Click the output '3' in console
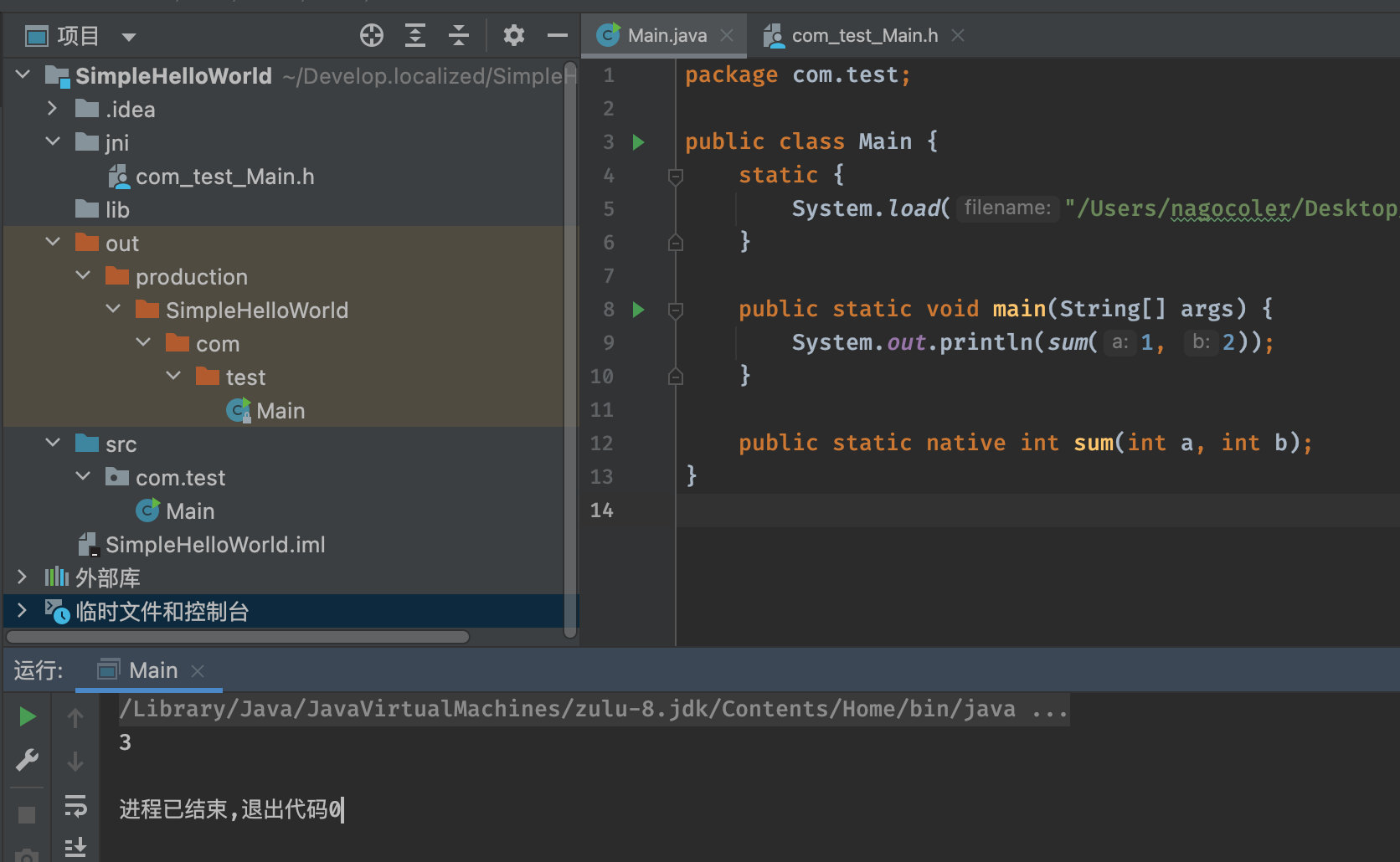 pyautogui.click(x=125, y=742)
